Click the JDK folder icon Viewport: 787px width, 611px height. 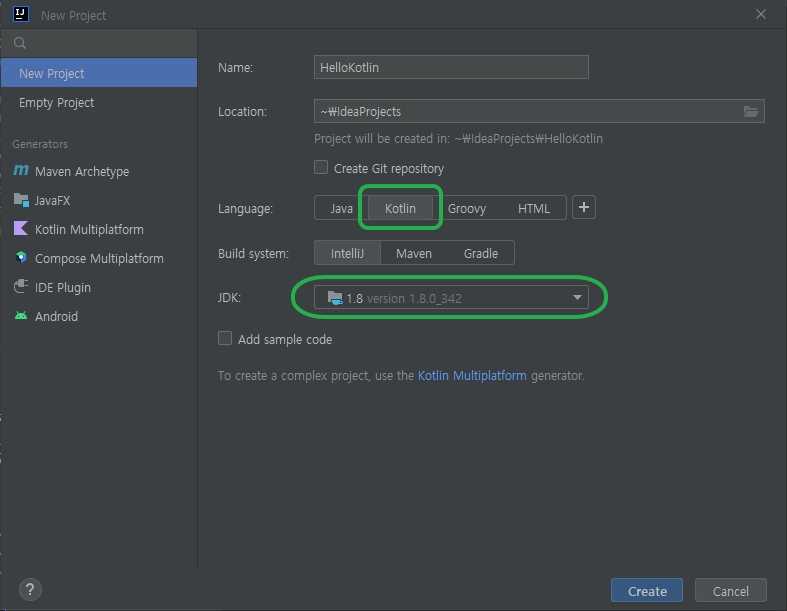click(335, 298)
